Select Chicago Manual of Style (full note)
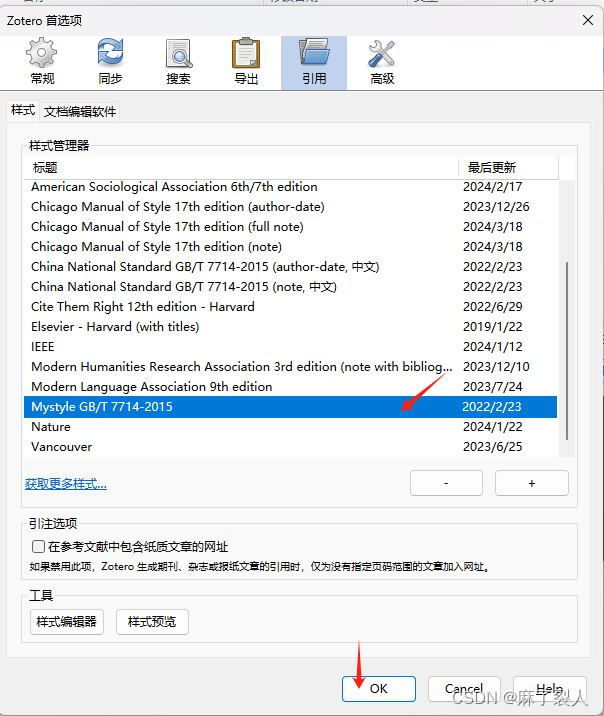 pyautogui.click(x=290, y=227)
